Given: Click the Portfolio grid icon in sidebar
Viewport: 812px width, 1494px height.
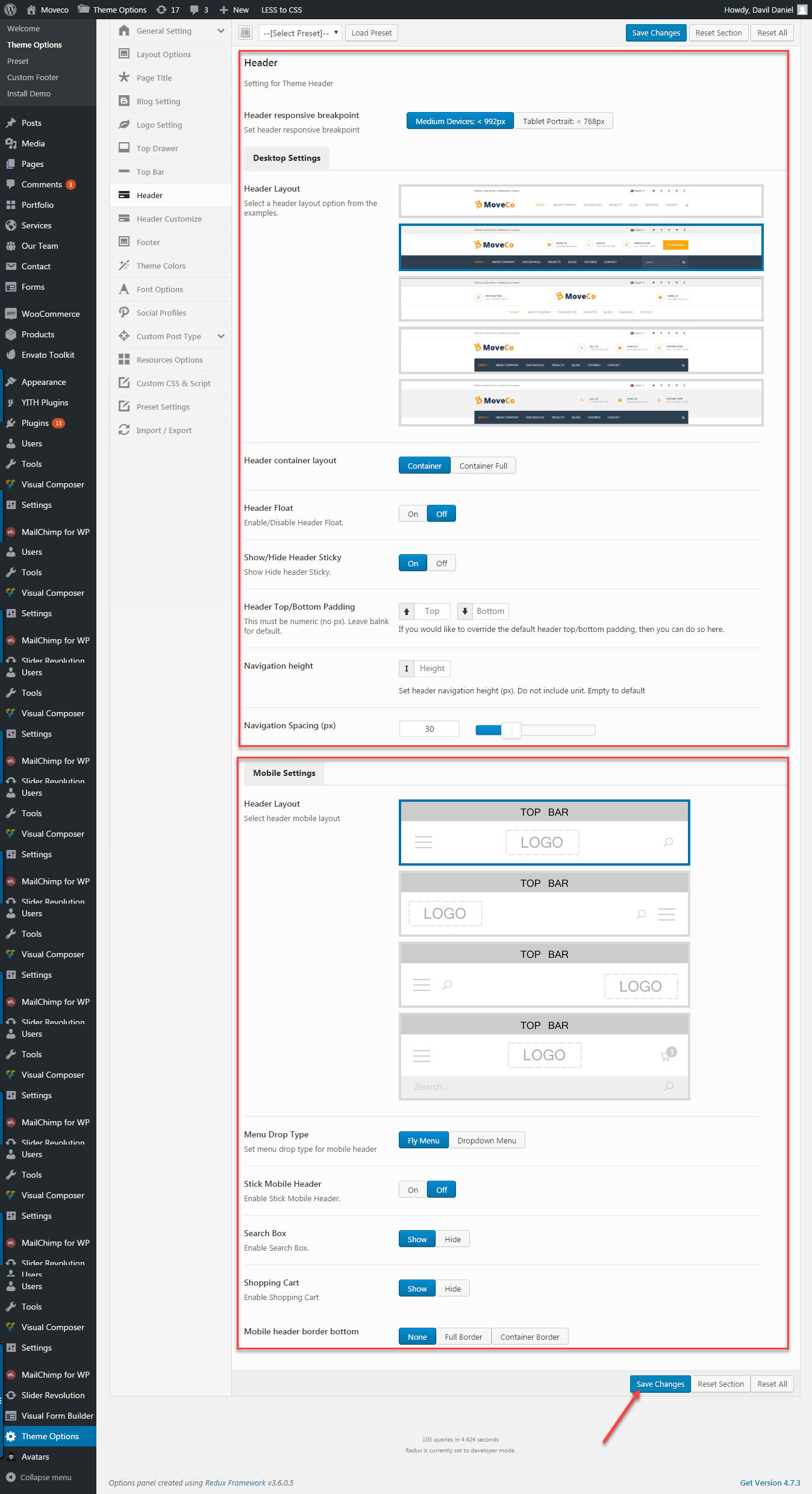Looking at the screenshot, I should pyautogui.click(x=11, y=205).
